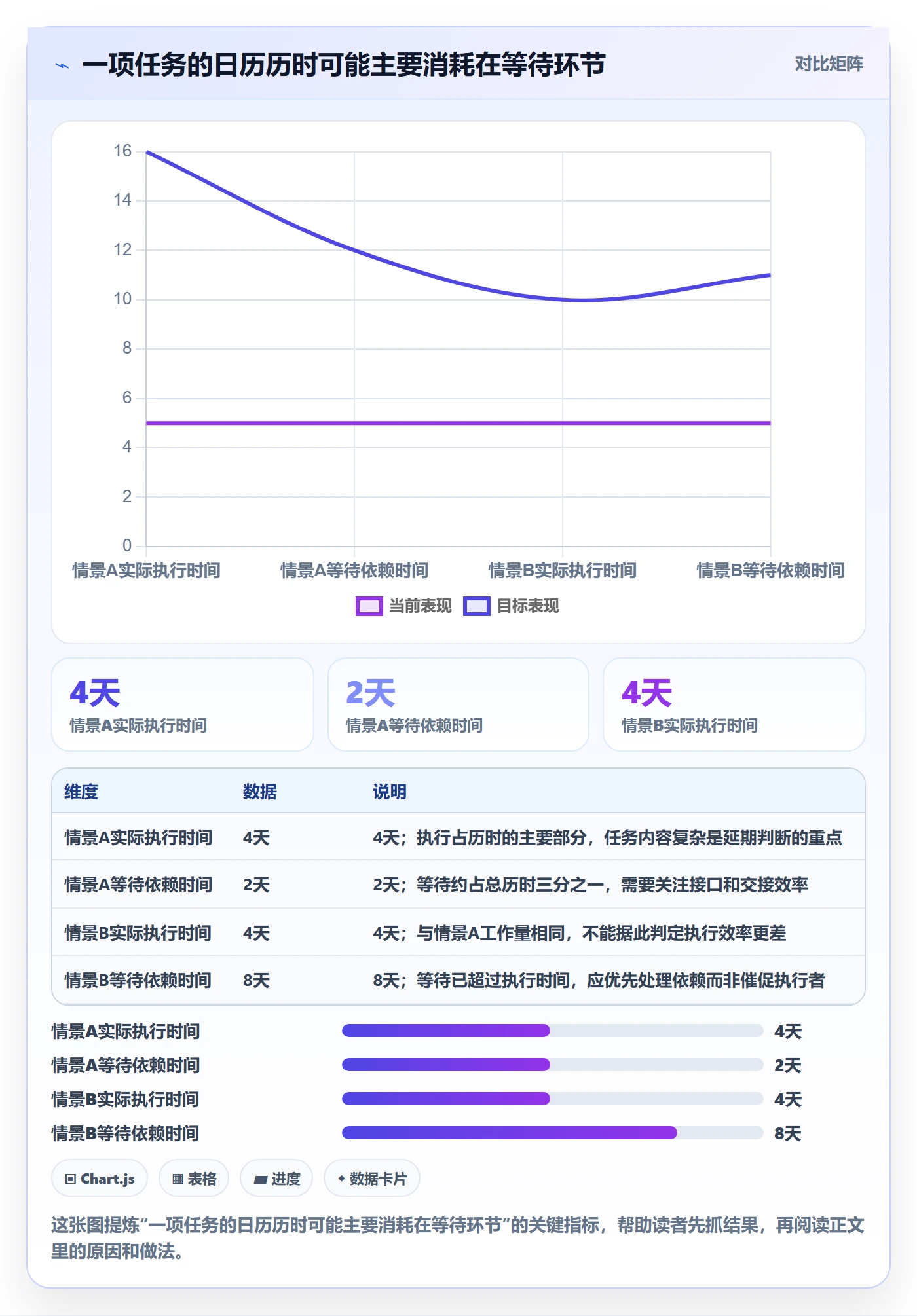This screenshot has width=917, height=1316.
Task: Click the 情景B实际执行时间 chart axis label
Action: click(x=563, y=570)
